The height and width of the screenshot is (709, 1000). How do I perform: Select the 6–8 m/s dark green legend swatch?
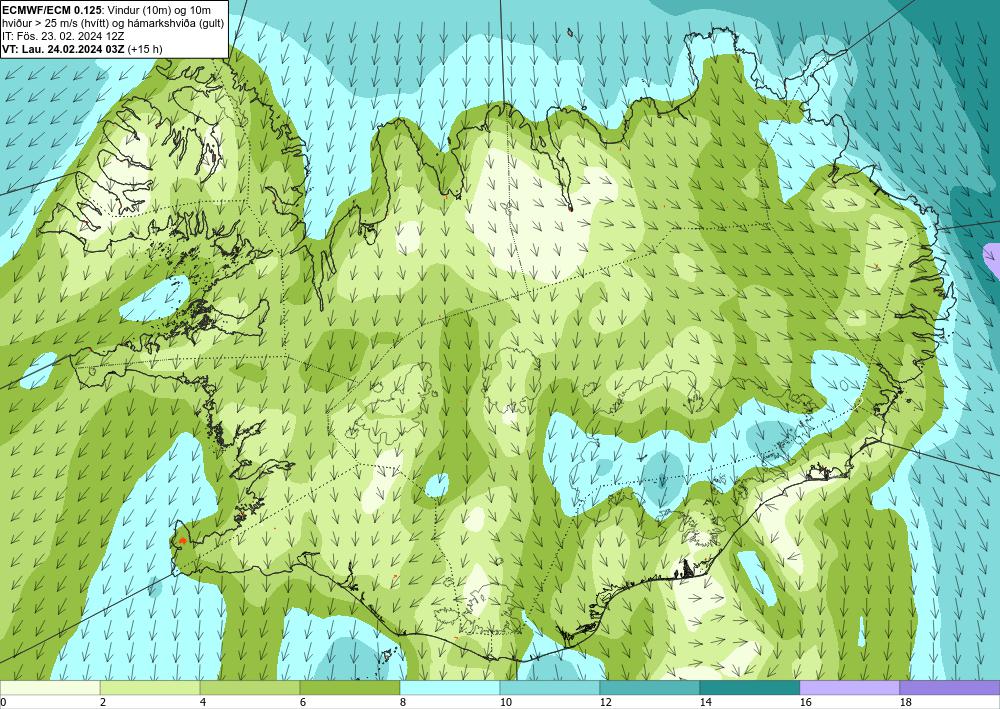click(350, 687)
